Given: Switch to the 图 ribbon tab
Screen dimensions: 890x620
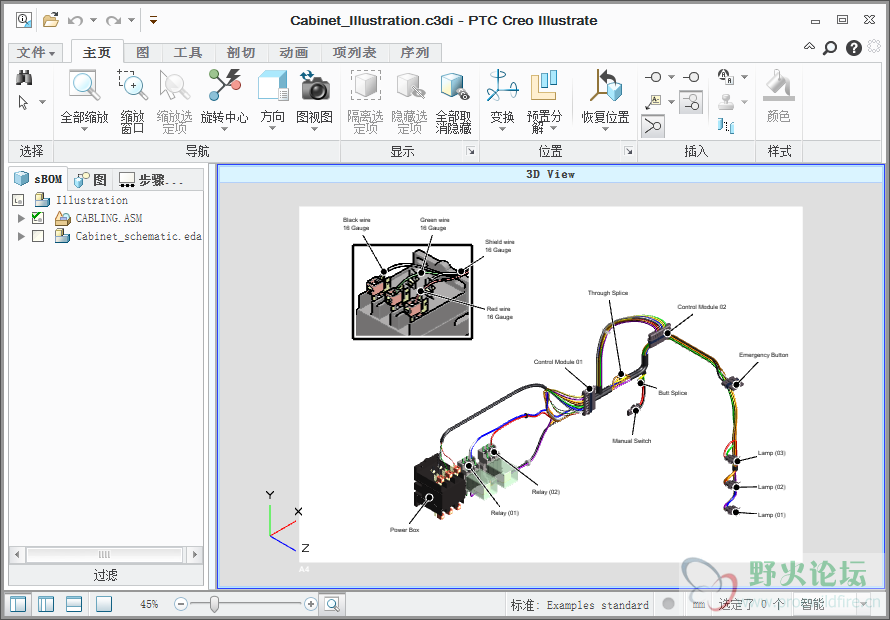Looking at the screenshot, I should pos(142,53).
